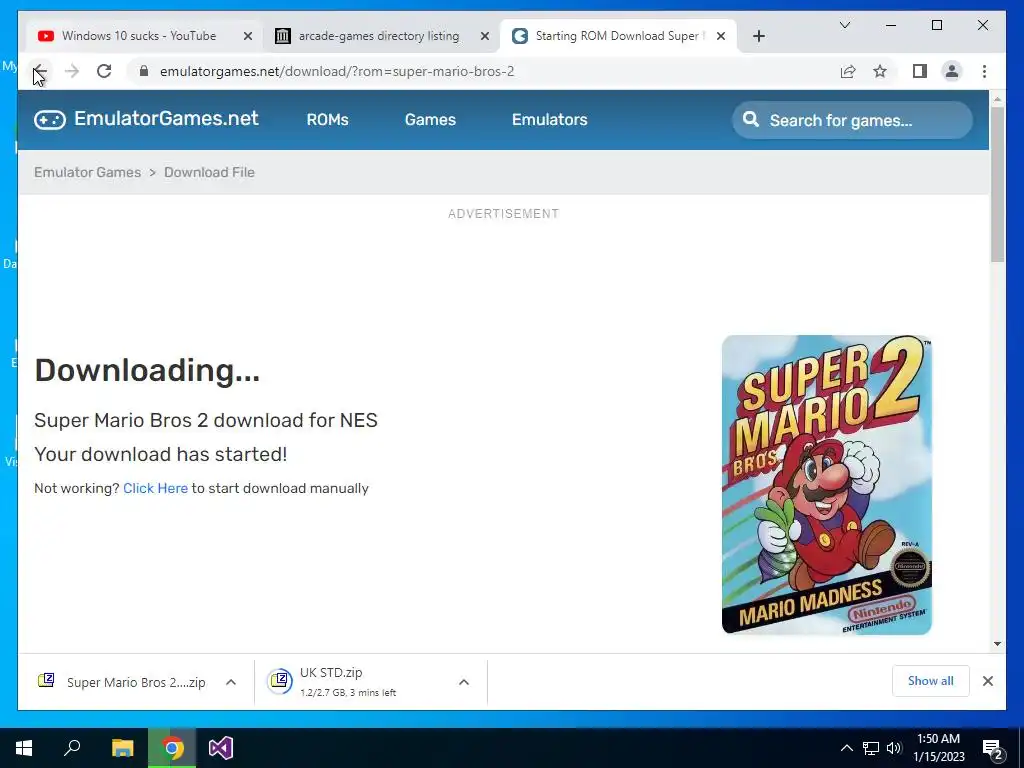Click the UK STD.zip download progress icon

point(280,681)
